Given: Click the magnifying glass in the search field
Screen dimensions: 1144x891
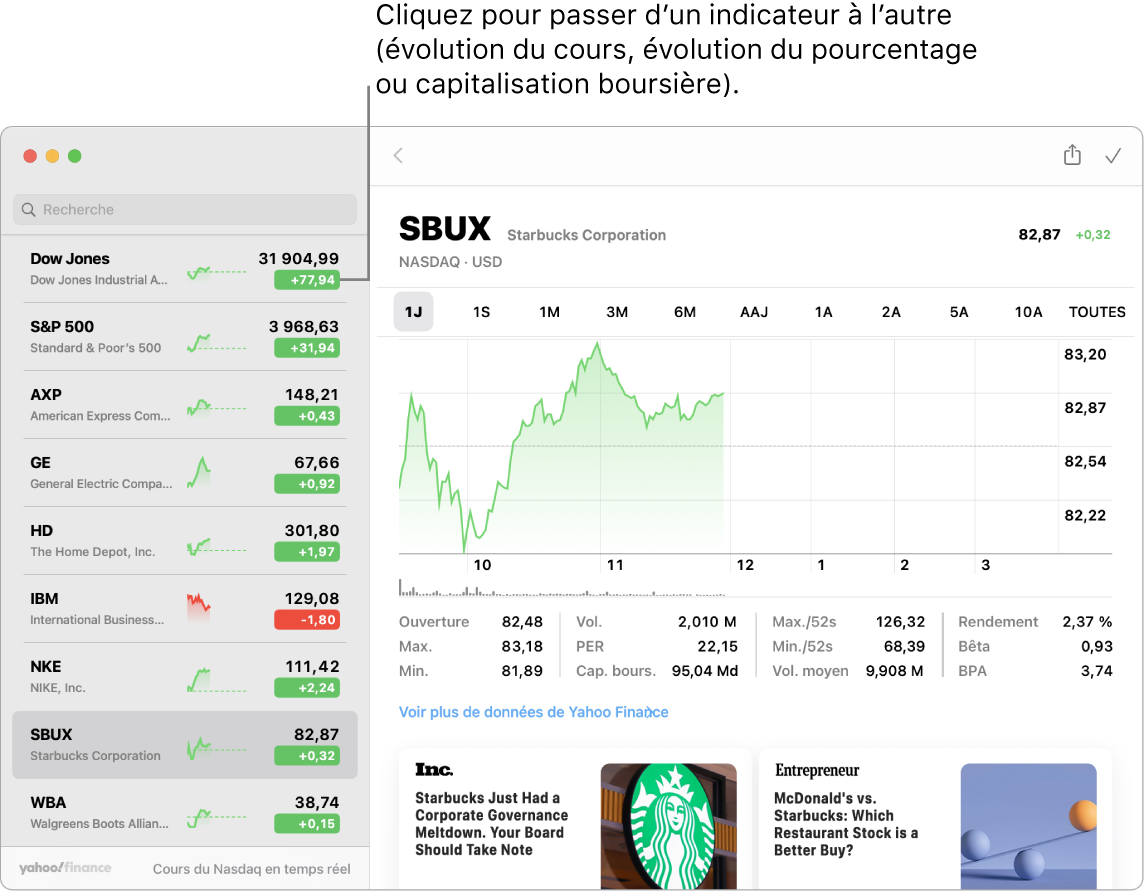Looking at the screenshot, I should [29, 209].
